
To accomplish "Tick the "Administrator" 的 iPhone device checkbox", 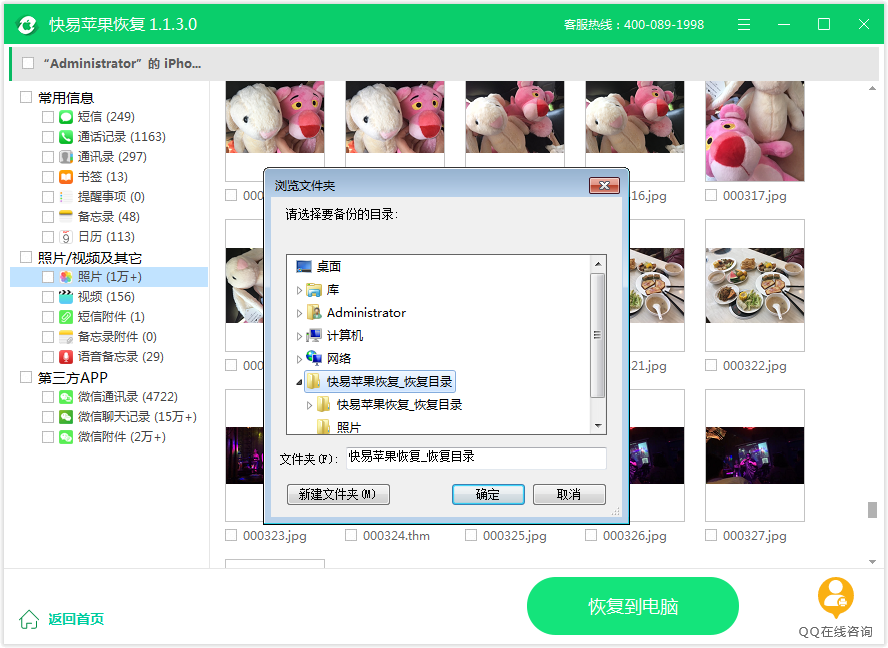I will point(28,63).
